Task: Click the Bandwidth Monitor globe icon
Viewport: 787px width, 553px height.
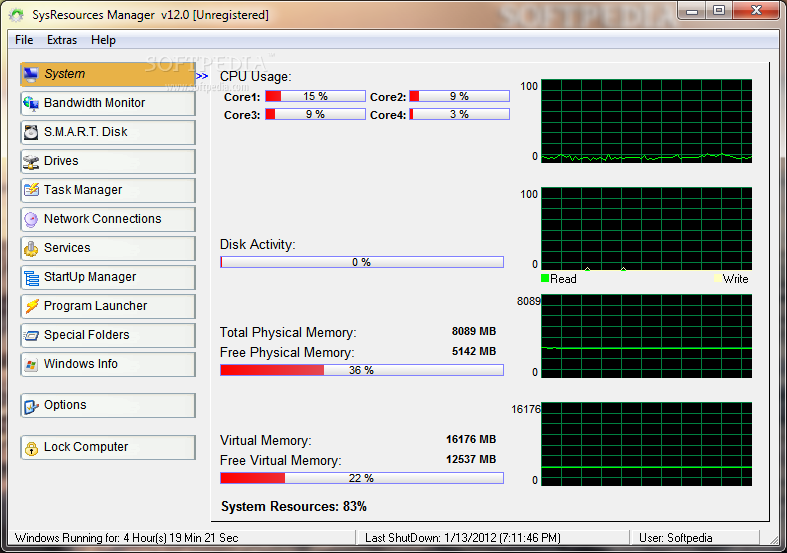Action: [31, 103]
